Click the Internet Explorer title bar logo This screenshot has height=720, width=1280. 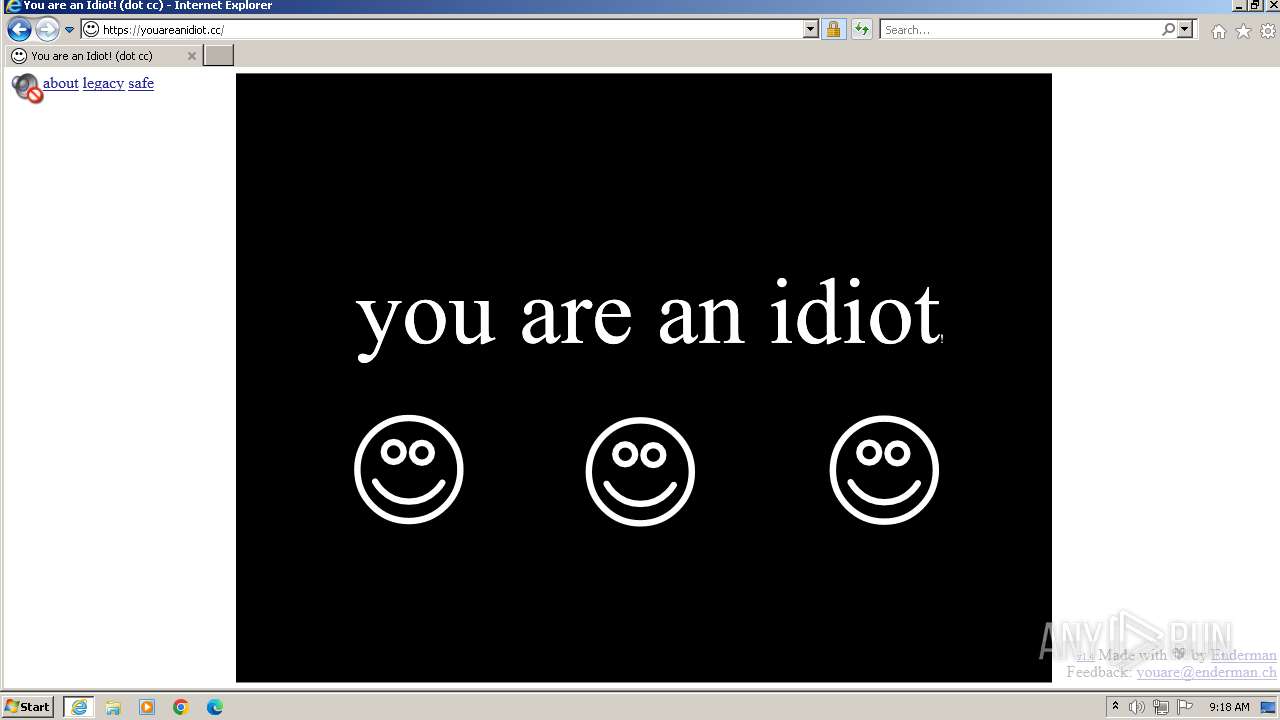tap(12, 6)
